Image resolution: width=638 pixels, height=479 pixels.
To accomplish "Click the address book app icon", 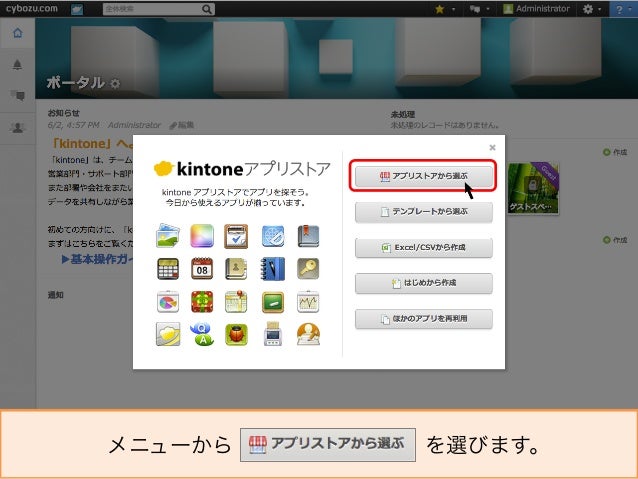I will 236,269.
